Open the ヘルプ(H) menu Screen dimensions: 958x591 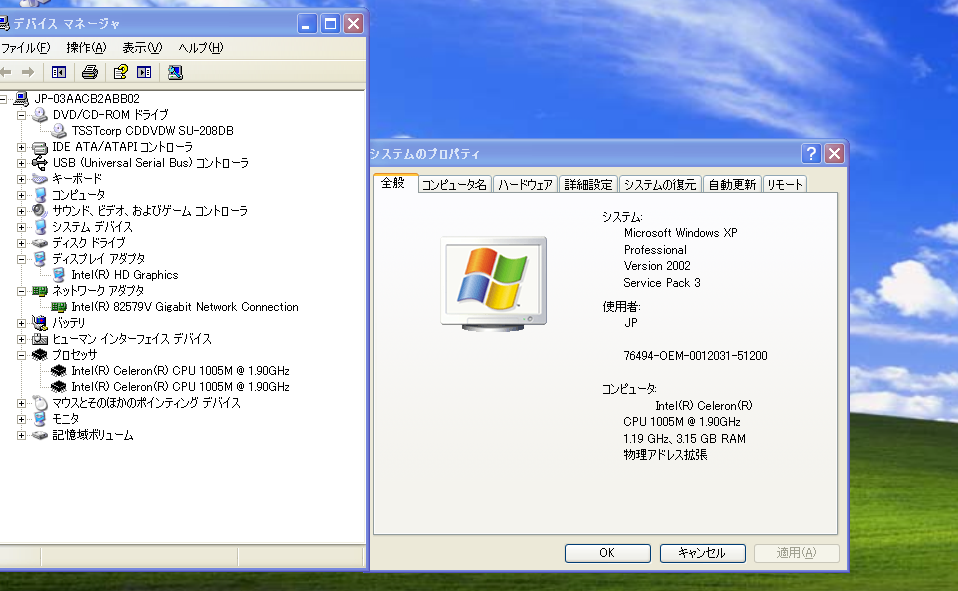[x=200, y=48]
